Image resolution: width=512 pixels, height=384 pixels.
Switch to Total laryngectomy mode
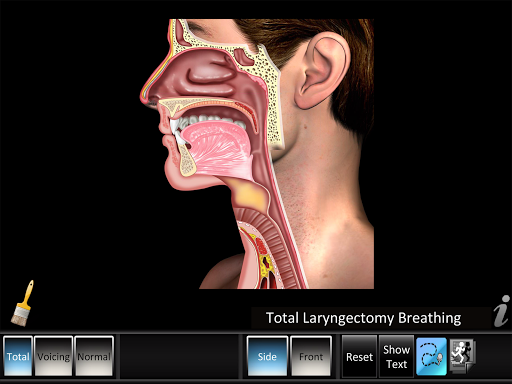coord(18,356)
